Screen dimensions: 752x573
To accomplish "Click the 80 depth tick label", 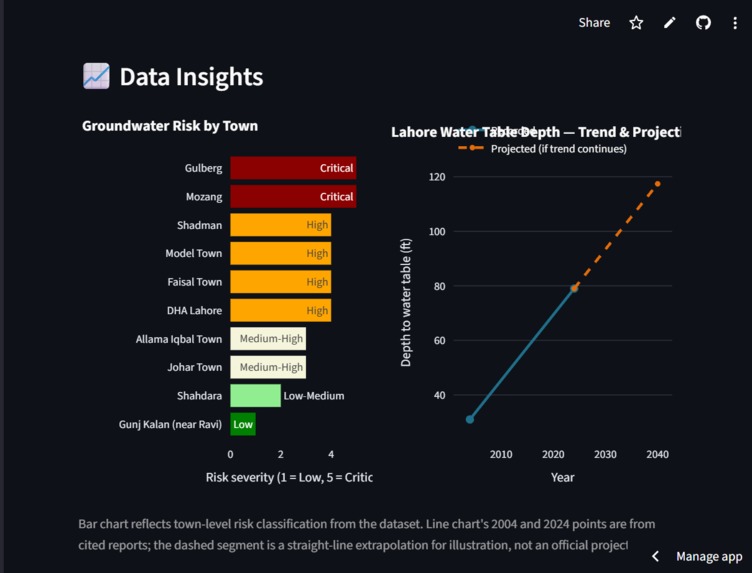I will click(x=439, y=286).
